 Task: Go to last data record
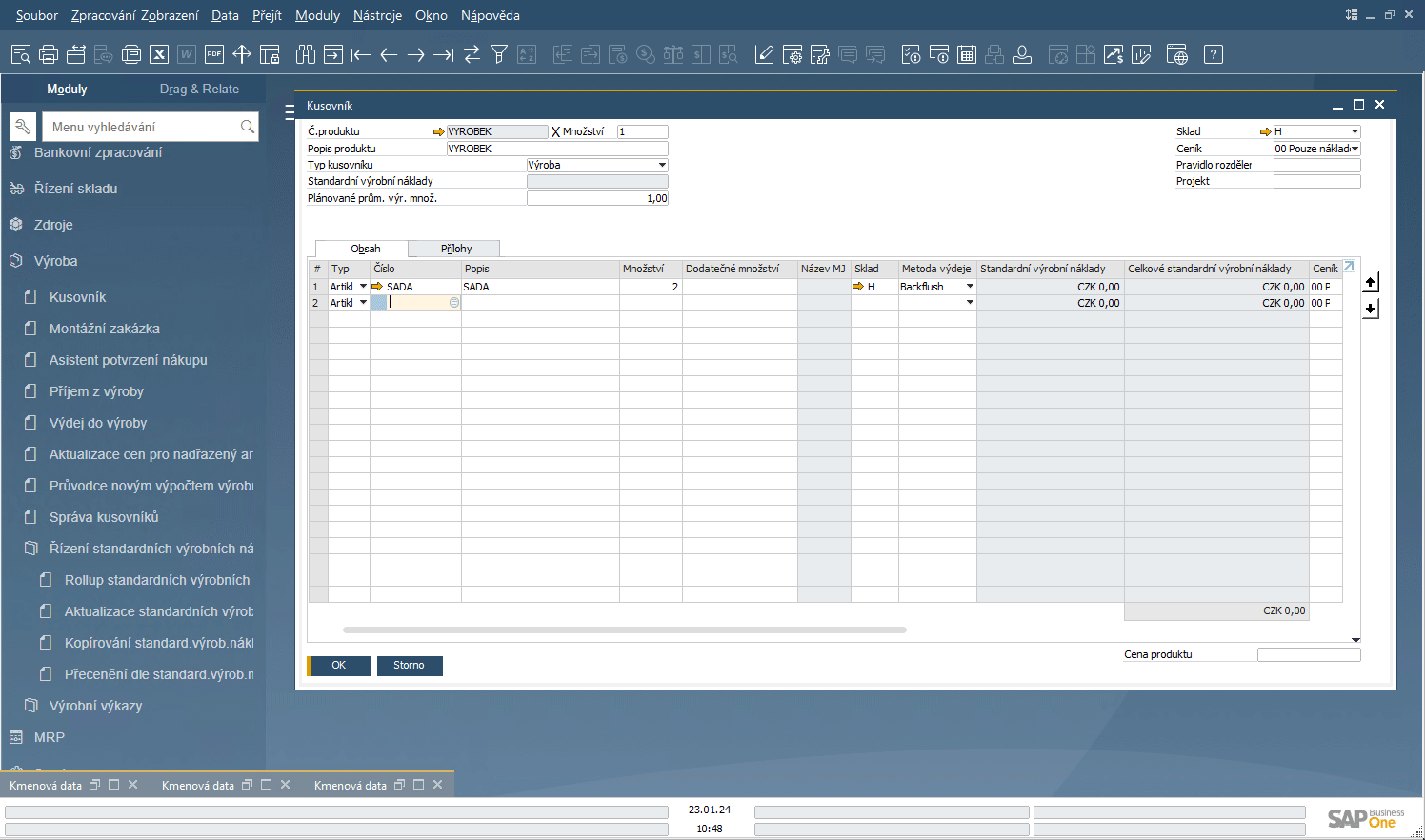(x=443, y=54)
